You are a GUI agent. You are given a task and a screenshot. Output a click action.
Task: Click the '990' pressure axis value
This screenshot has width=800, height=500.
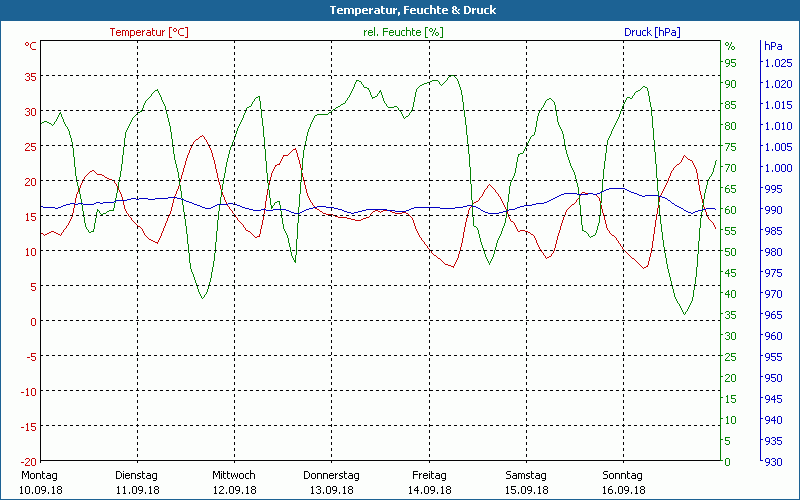pos(773,210)
